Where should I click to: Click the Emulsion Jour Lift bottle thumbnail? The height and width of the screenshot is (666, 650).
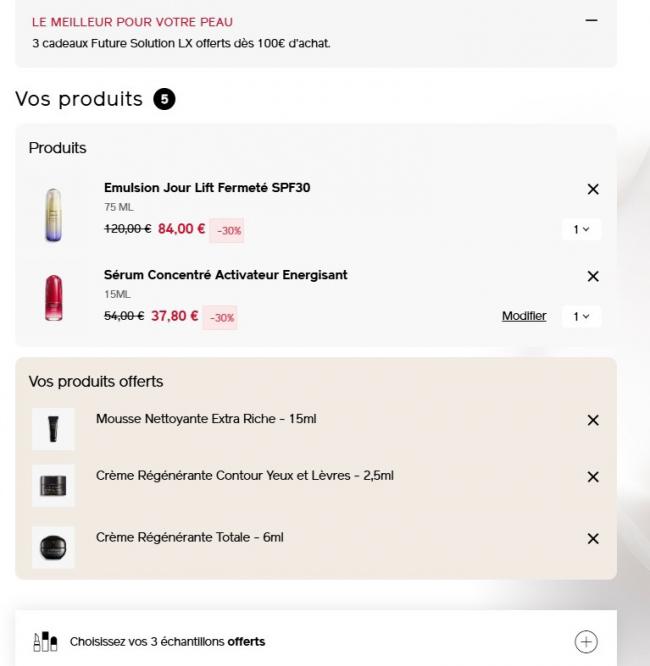point(53,215)
